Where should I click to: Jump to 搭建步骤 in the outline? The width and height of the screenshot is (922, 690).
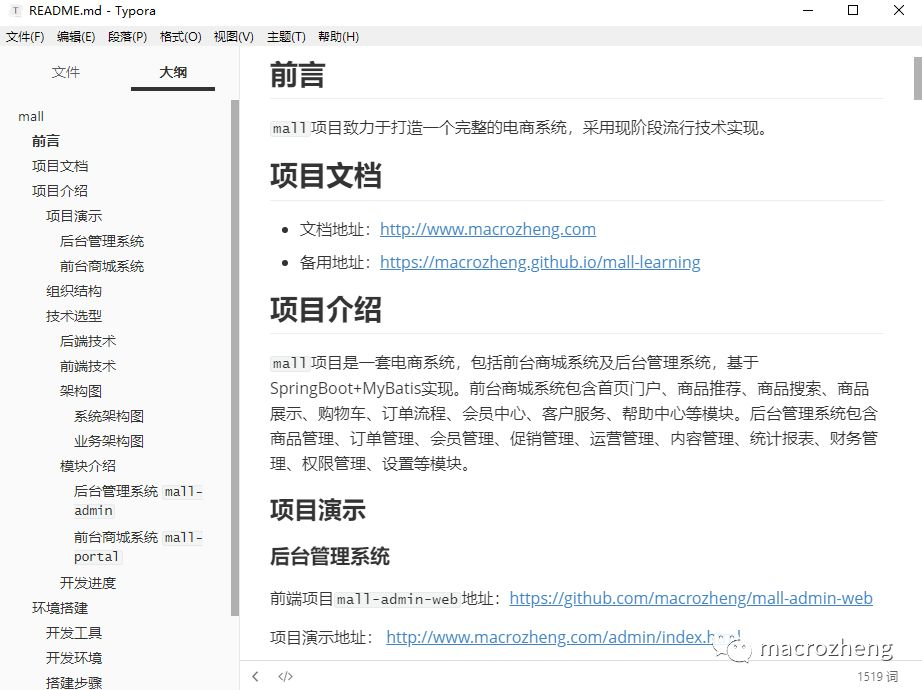74,682
